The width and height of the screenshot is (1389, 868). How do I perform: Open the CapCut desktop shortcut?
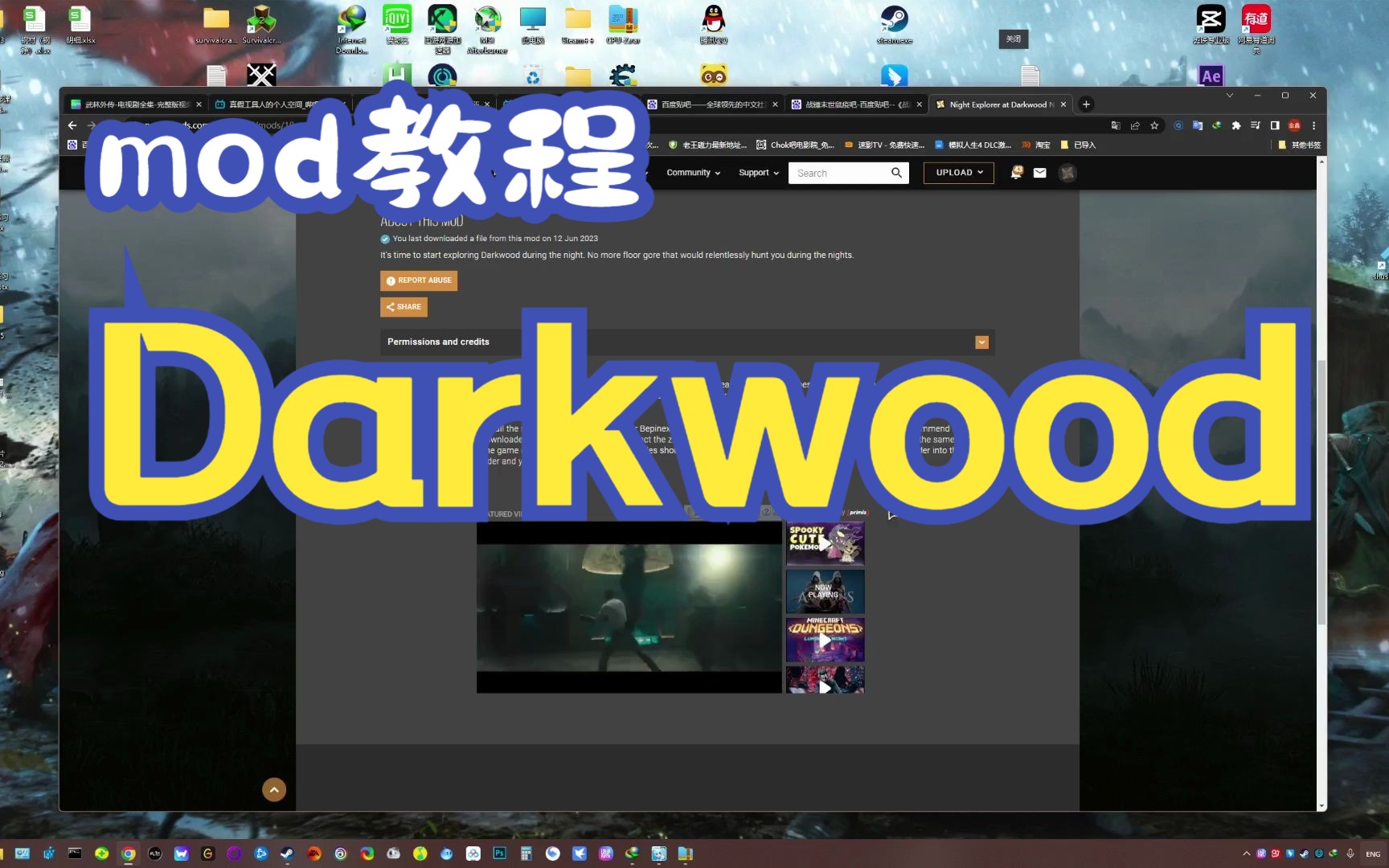1211,24
